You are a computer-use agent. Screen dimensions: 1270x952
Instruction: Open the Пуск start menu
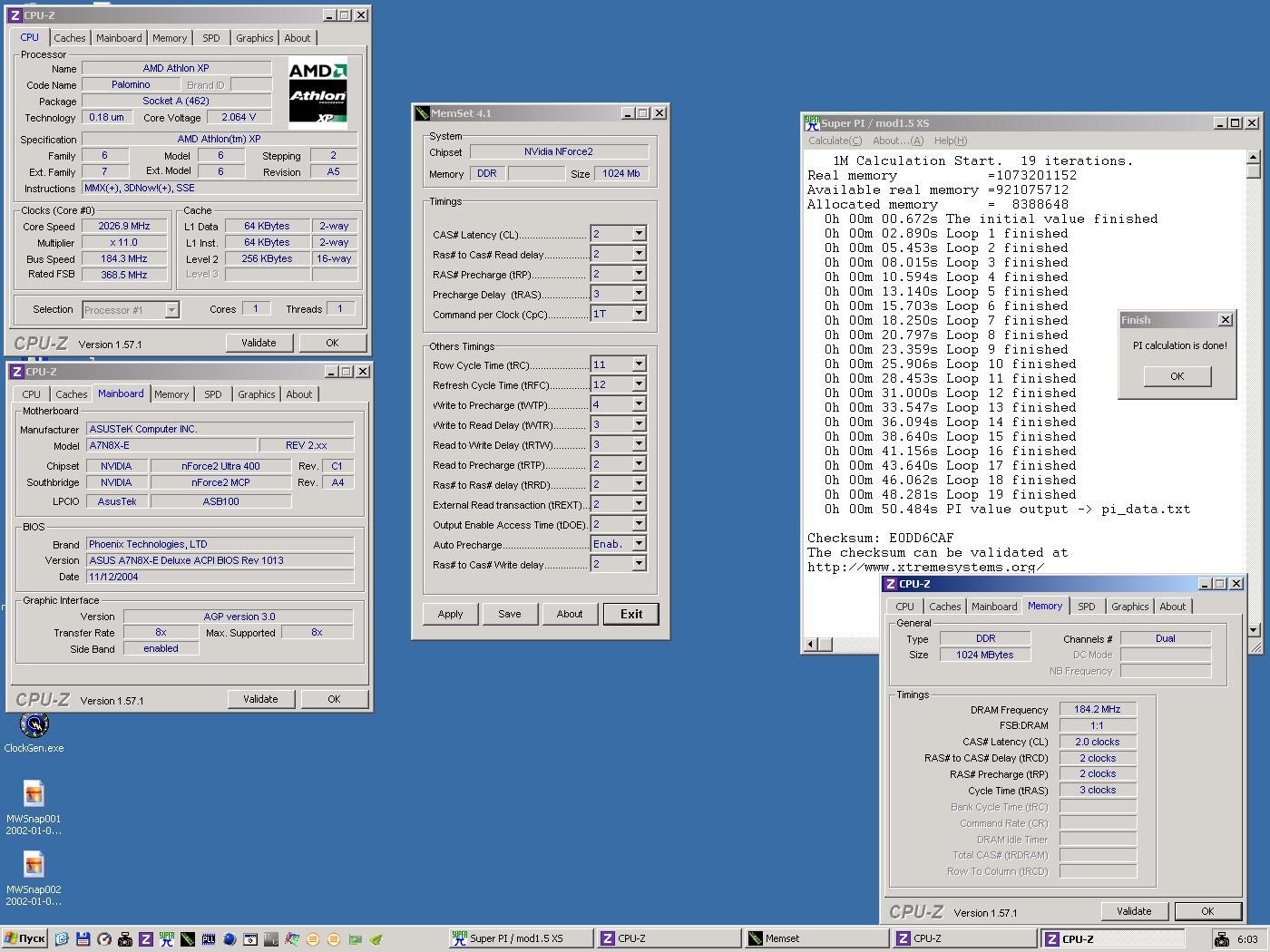coord(24,938)
